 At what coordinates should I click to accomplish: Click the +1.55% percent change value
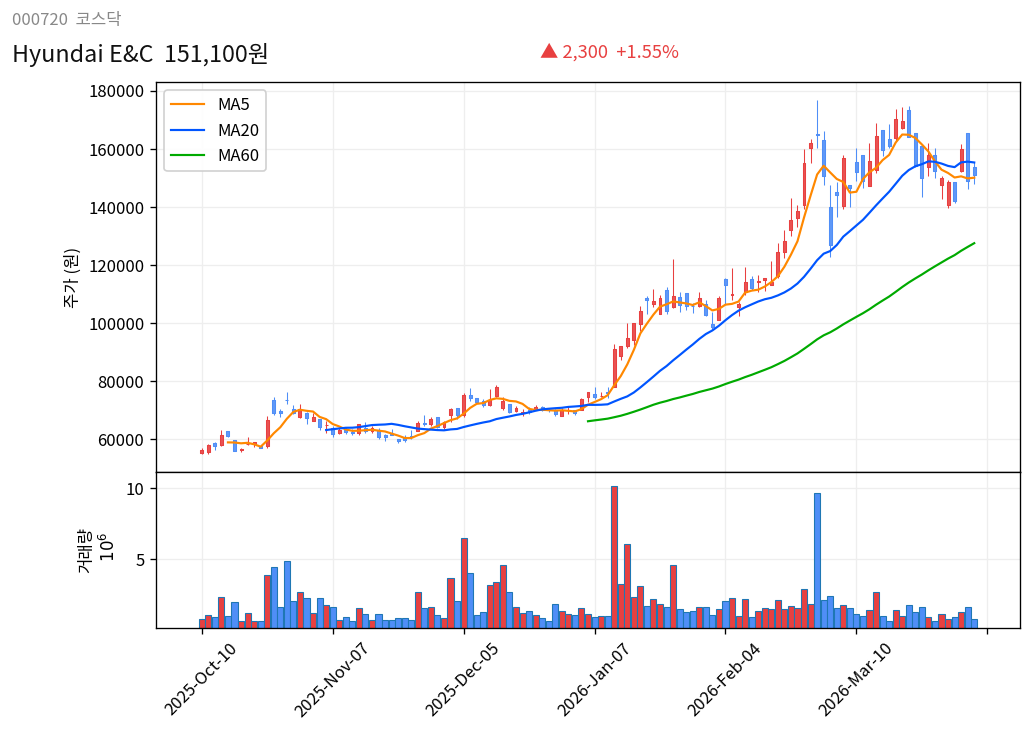click(646, 52)
